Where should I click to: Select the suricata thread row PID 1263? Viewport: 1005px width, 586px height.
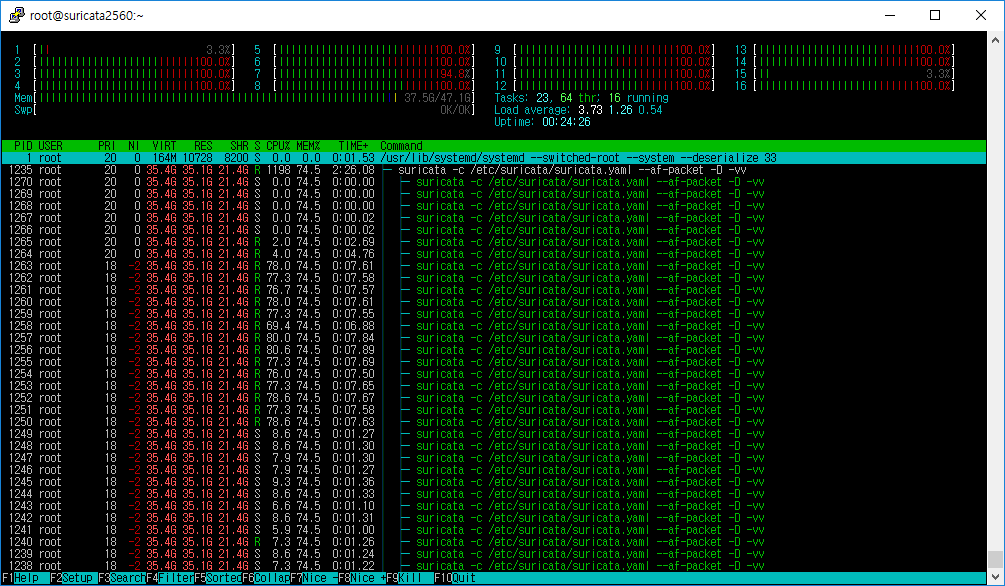[x=494, y=266]
